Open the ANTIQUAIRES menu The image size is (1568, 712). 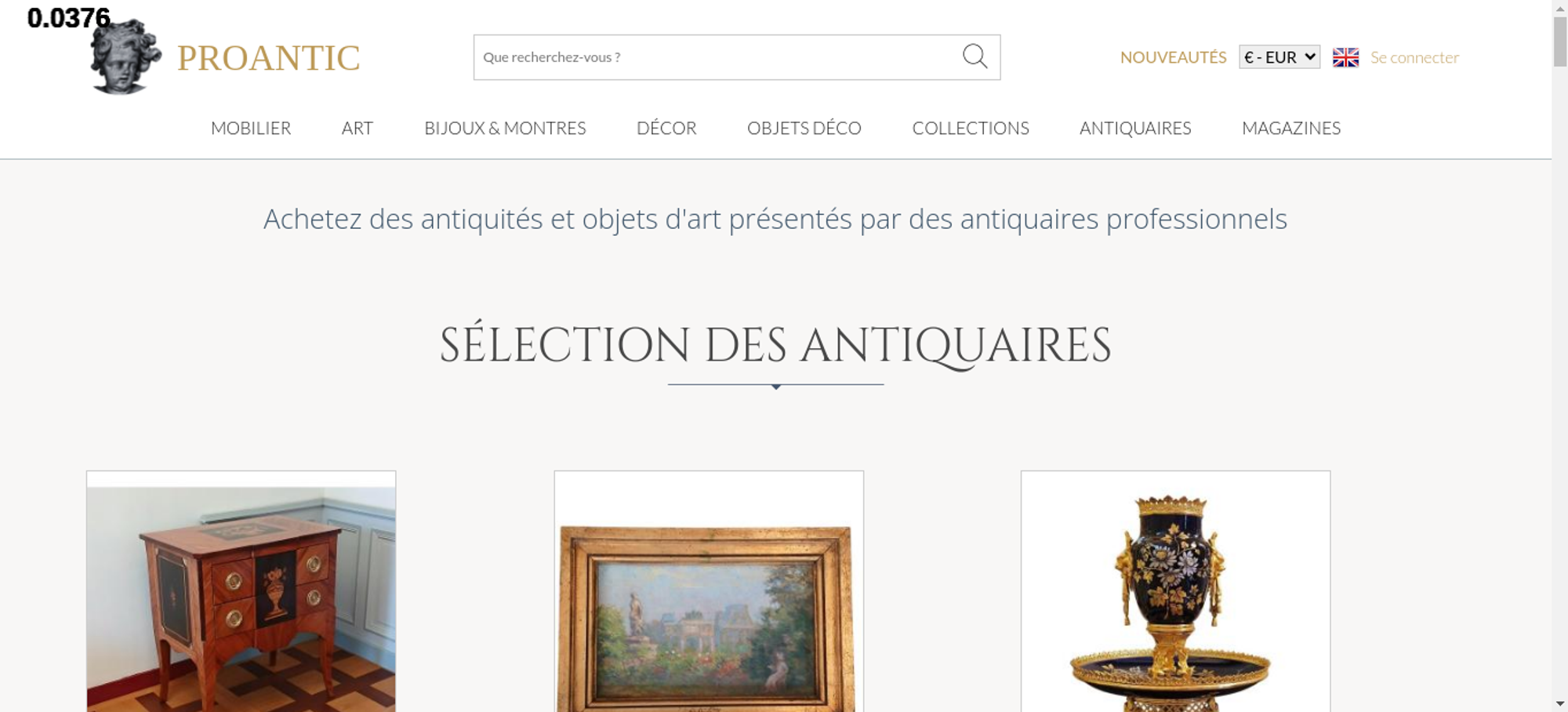[1135, 128]
